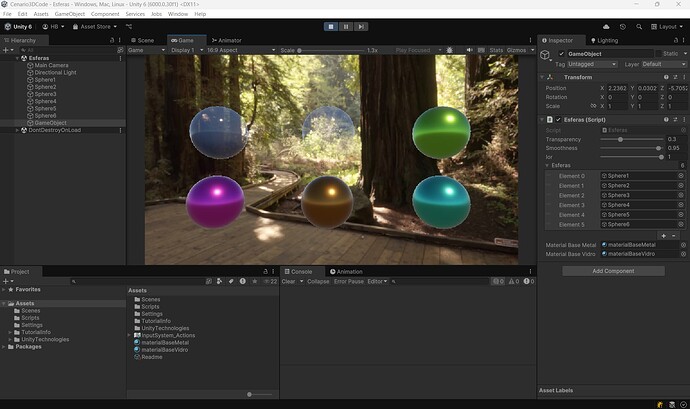Screen dimensions: 690x409
Task: Switch to the Animation tab
Action: pos(346,272)
